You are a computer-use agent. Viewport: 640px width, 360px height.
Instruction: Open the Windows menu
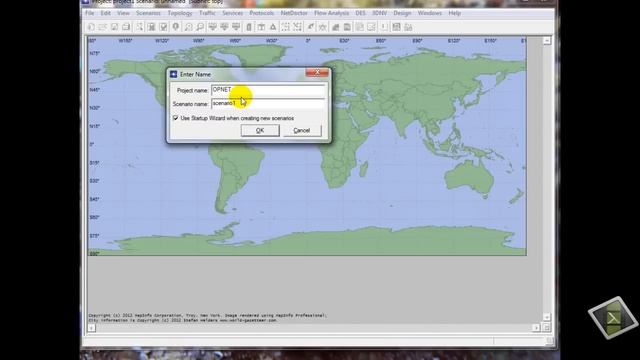429,13
